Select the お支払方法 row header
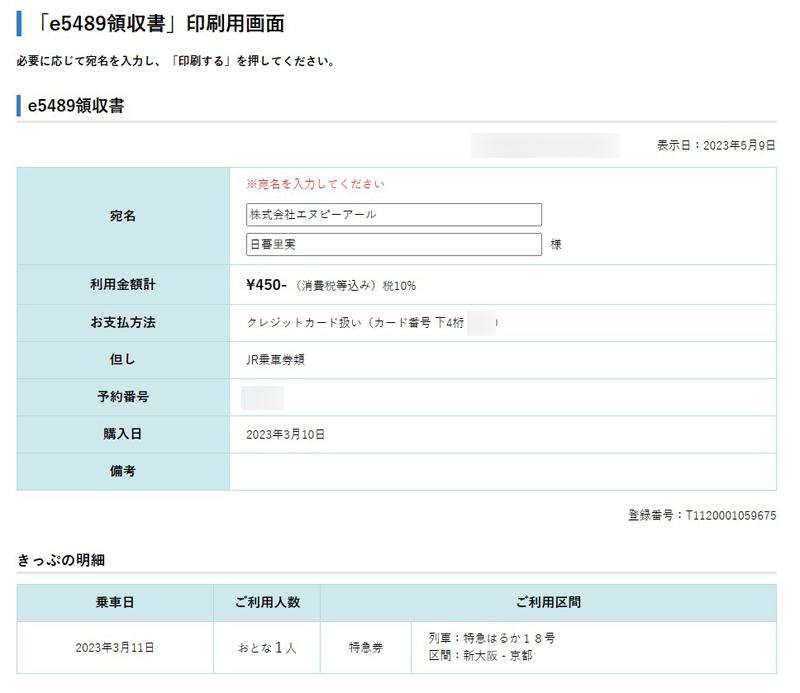The width and height of the screenshot is (800, 693). point(123,323)
